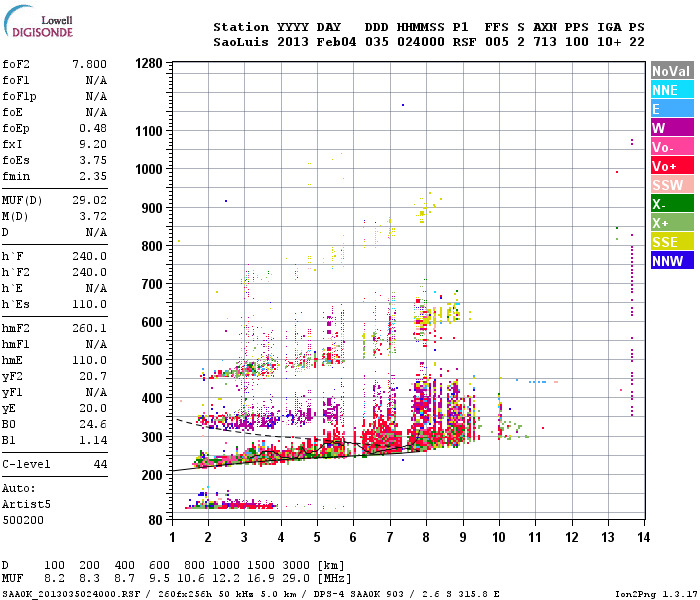
Task: Click the 300 height axis label
Action: (152, 437)
